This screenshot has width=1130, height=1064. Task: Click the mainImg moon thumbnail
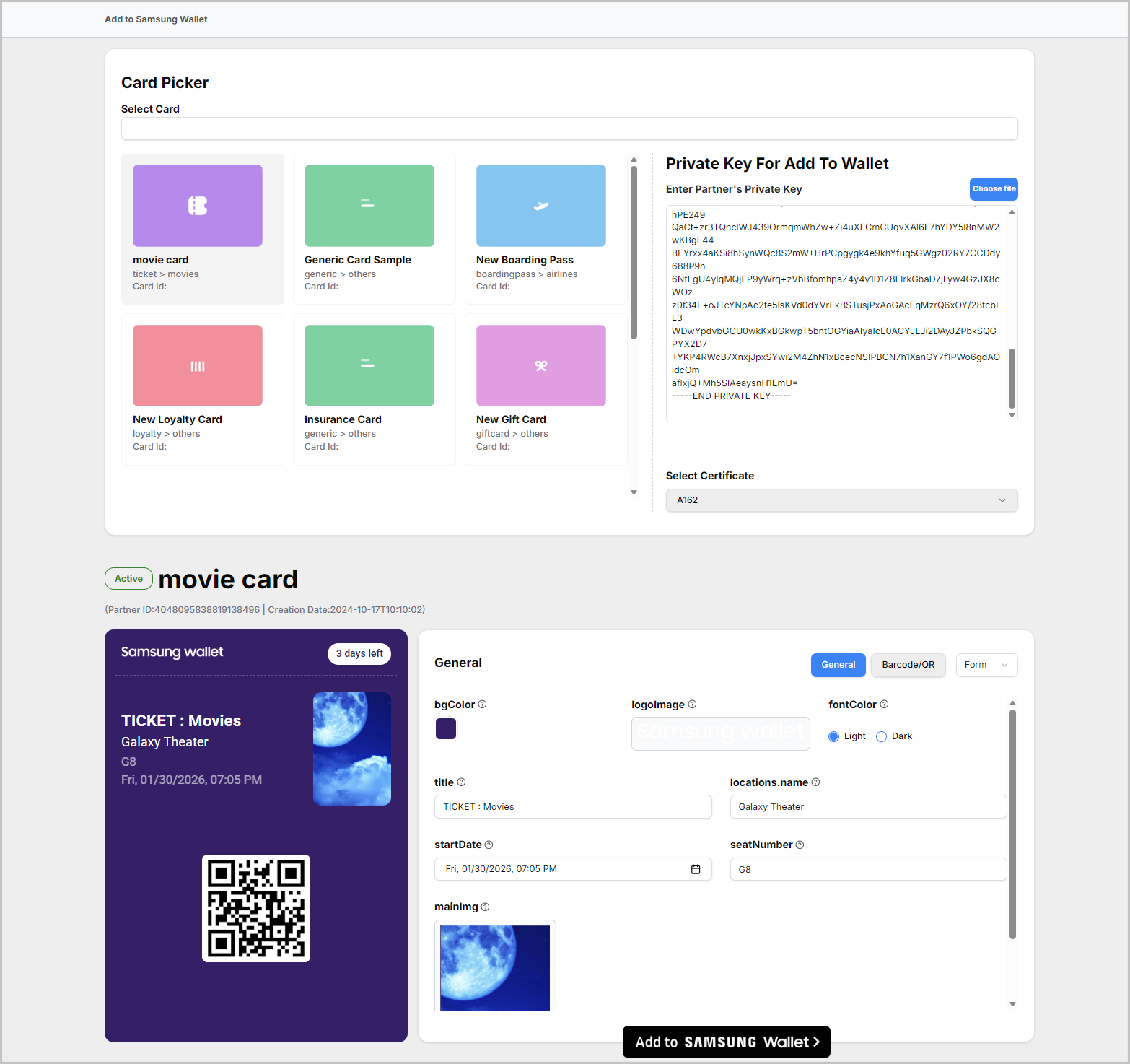pos(495,967)
